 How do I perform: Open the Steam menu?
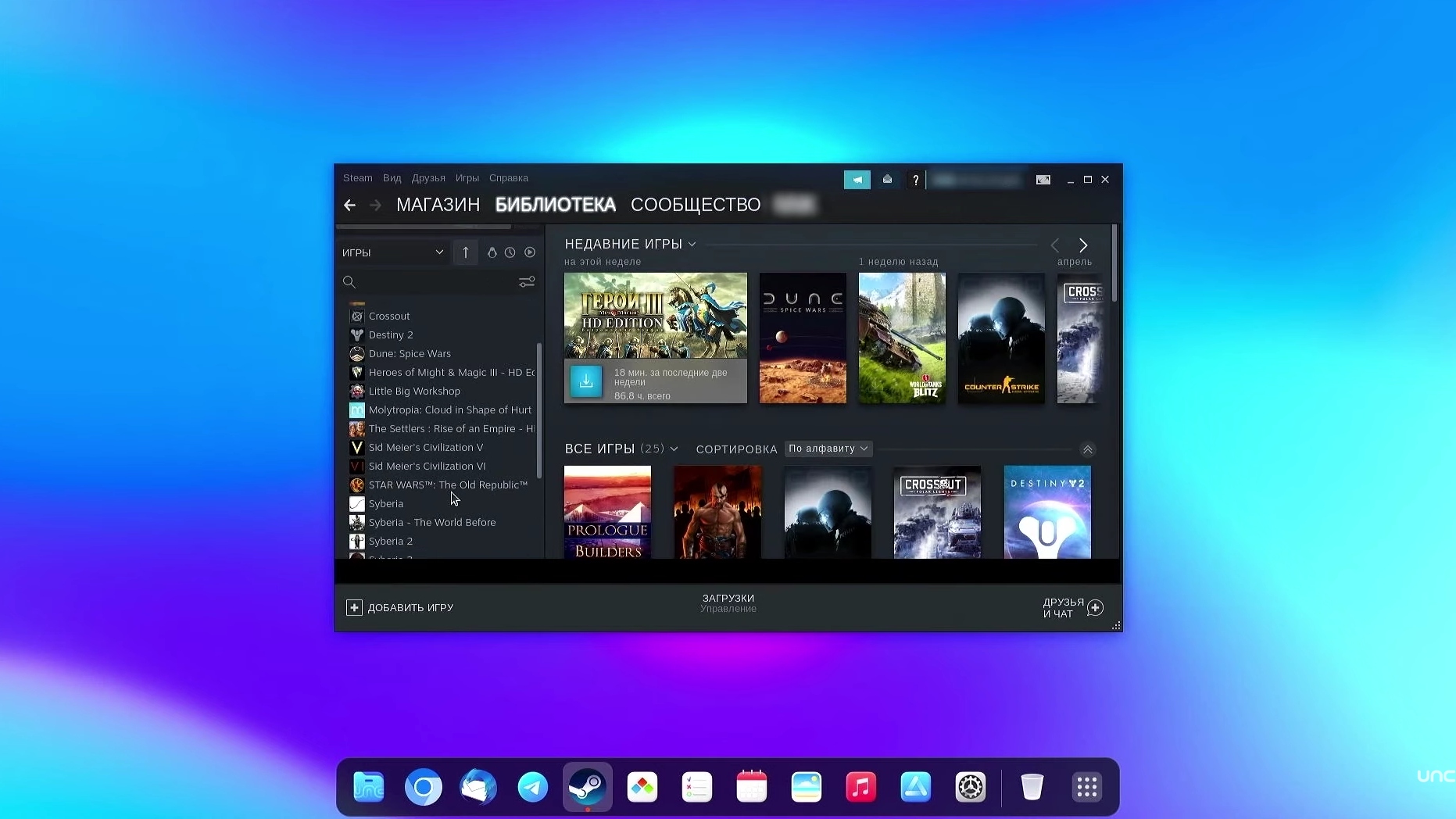tap(358, 178)
